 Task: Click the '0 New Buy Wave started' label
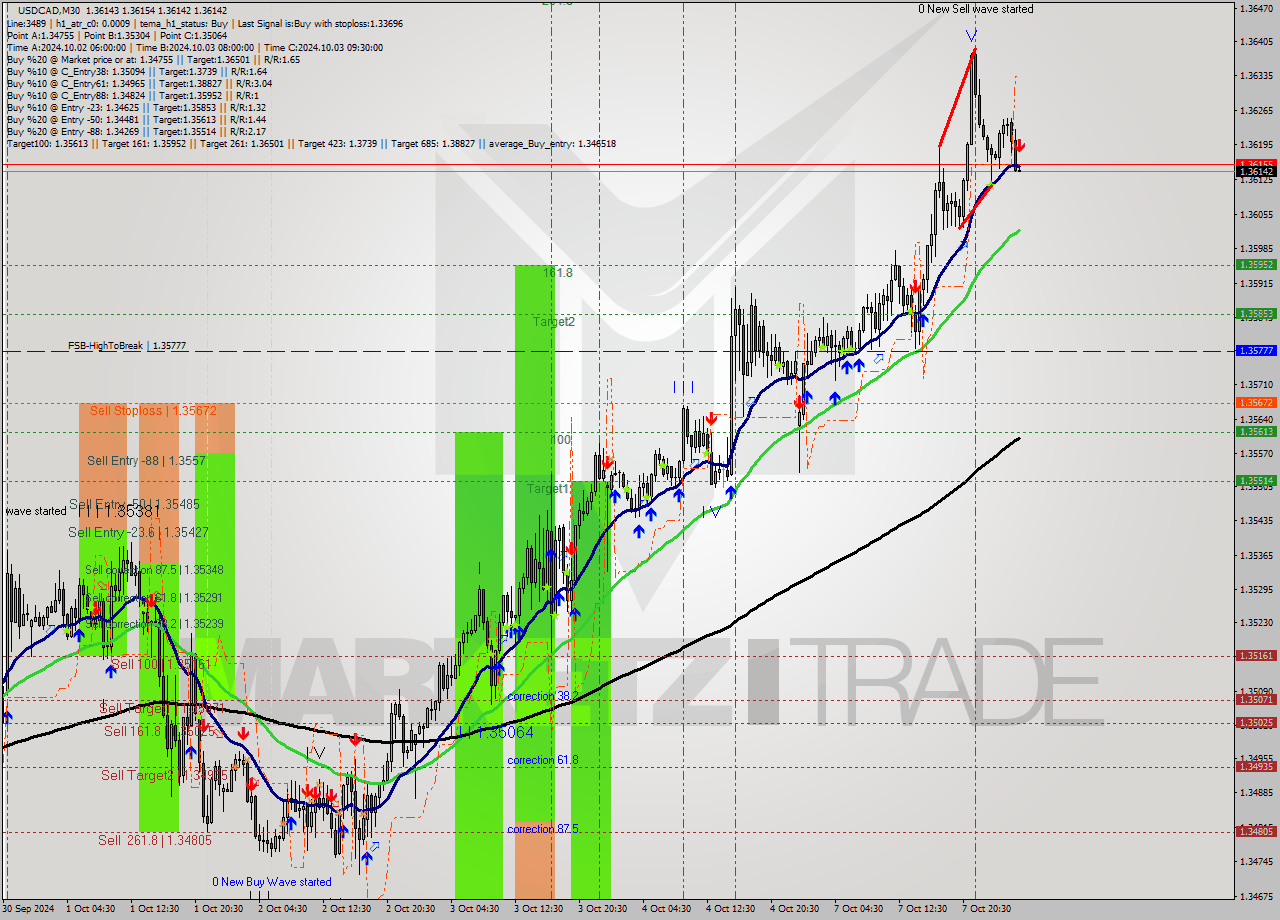point(271,882)
